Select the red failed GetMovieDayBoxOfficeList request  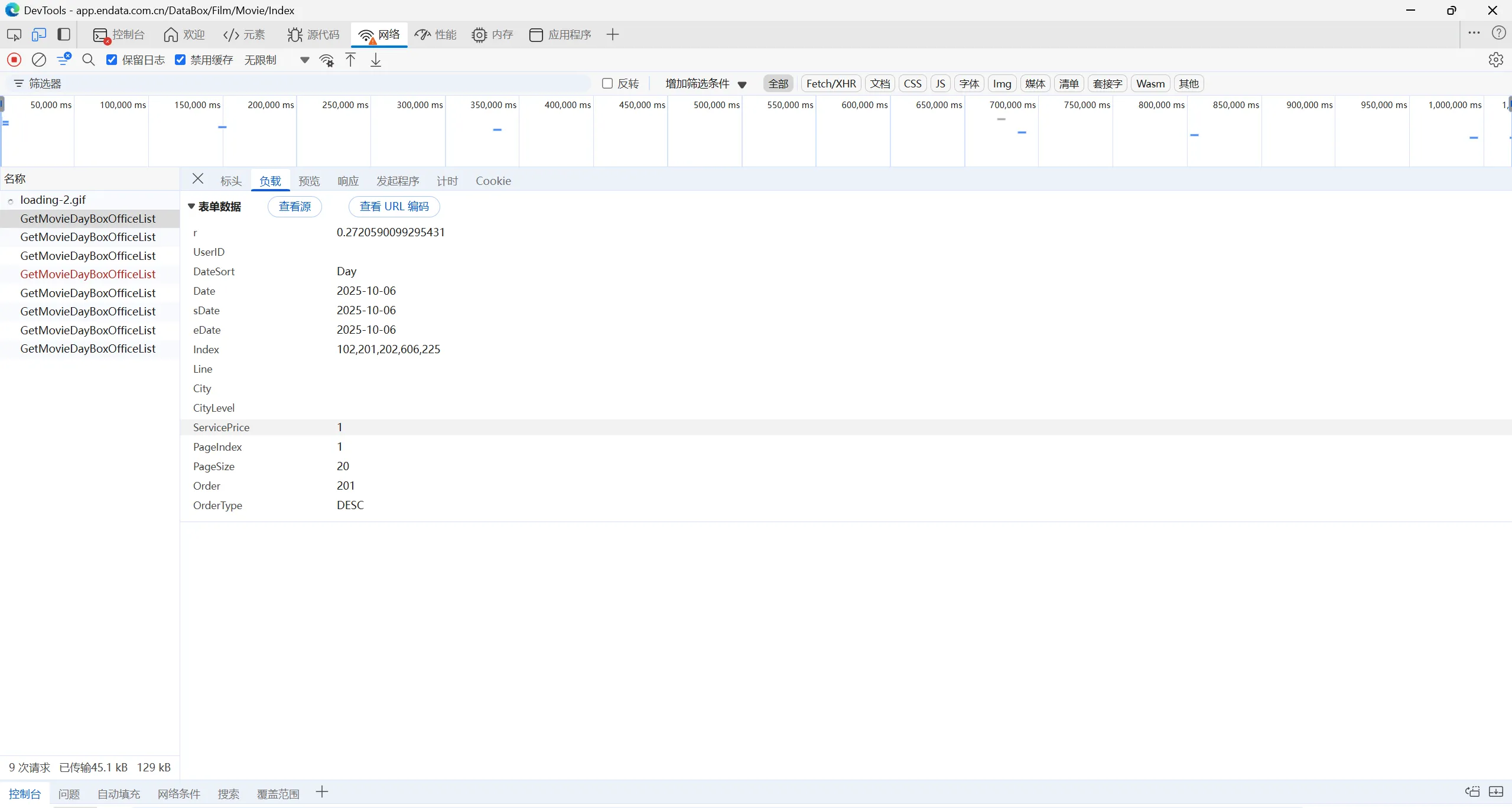(87, 274)
